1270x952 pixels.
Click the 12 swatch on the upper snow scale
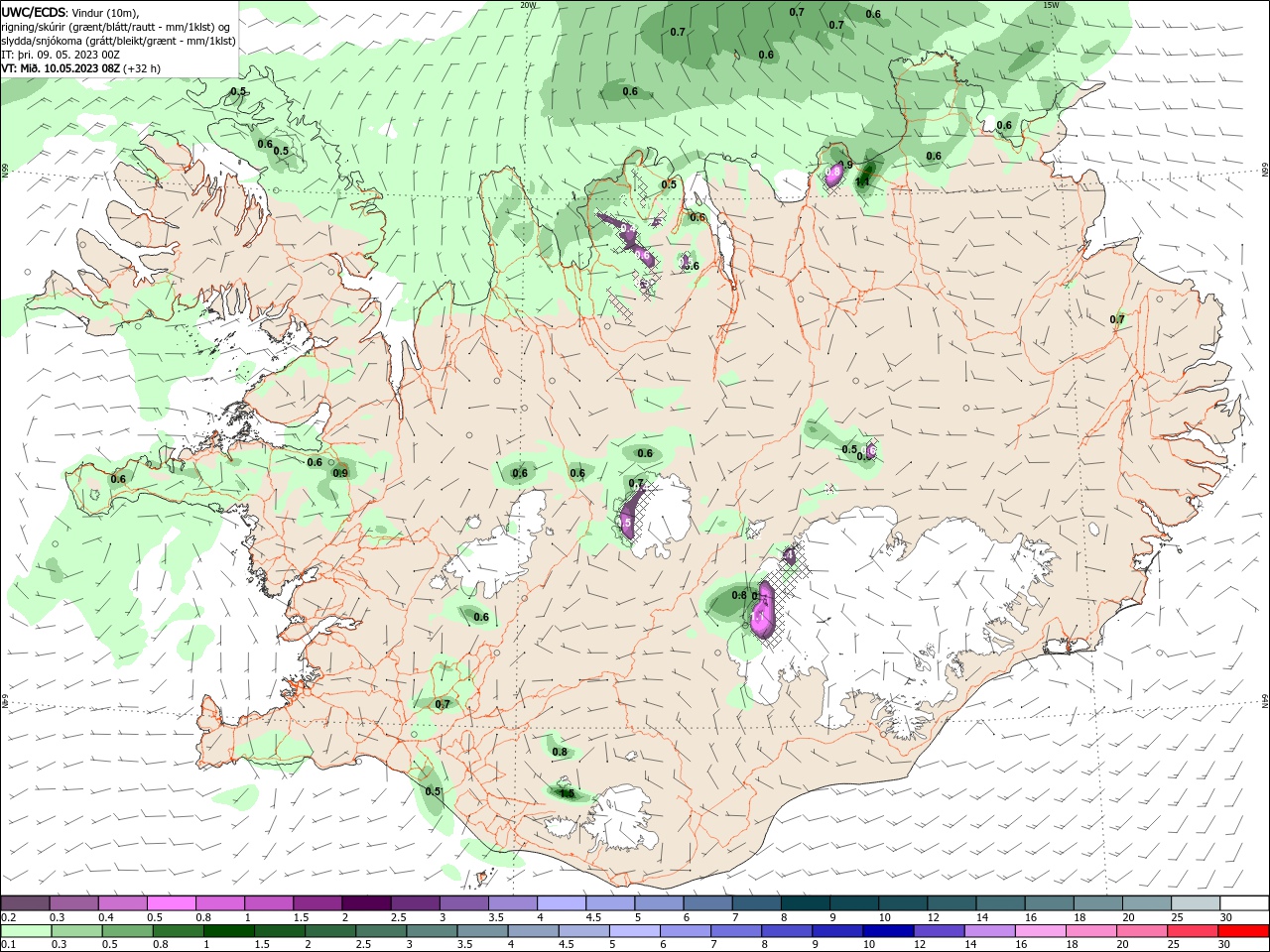pos(952,902)
